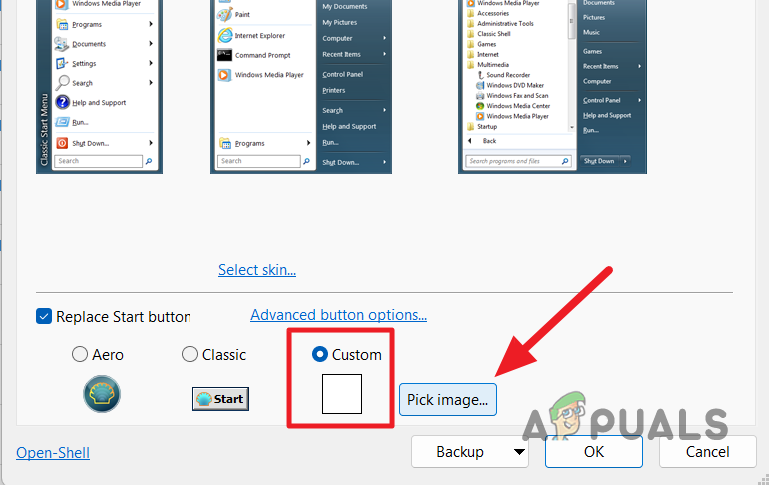The image size is (769, 485).
Task: Click the Internet Explorer icon in preview
Action: point(225,35)
